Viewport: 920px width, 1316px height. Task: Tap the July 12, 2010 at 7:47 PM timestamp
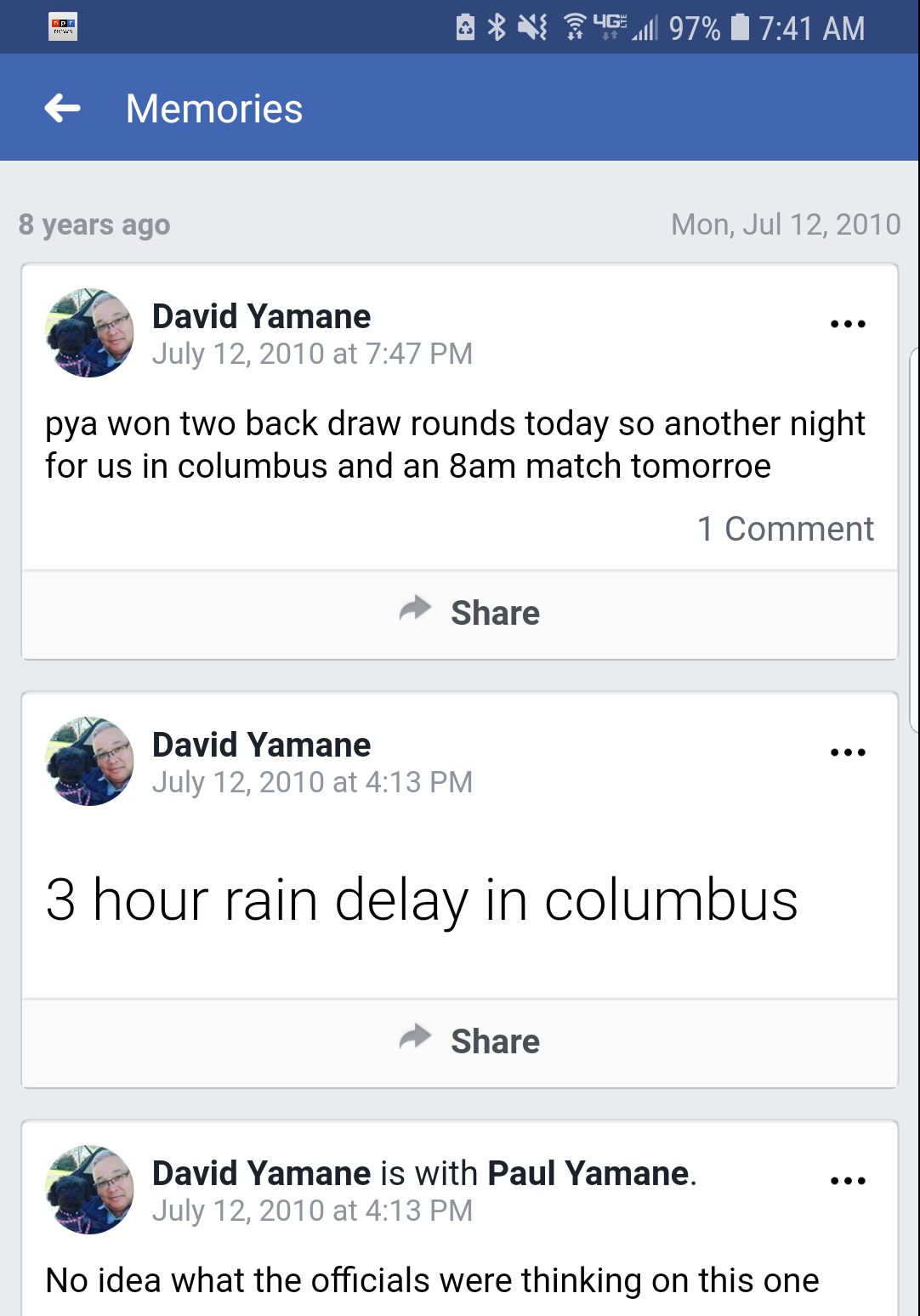click(x=312, y=354)
